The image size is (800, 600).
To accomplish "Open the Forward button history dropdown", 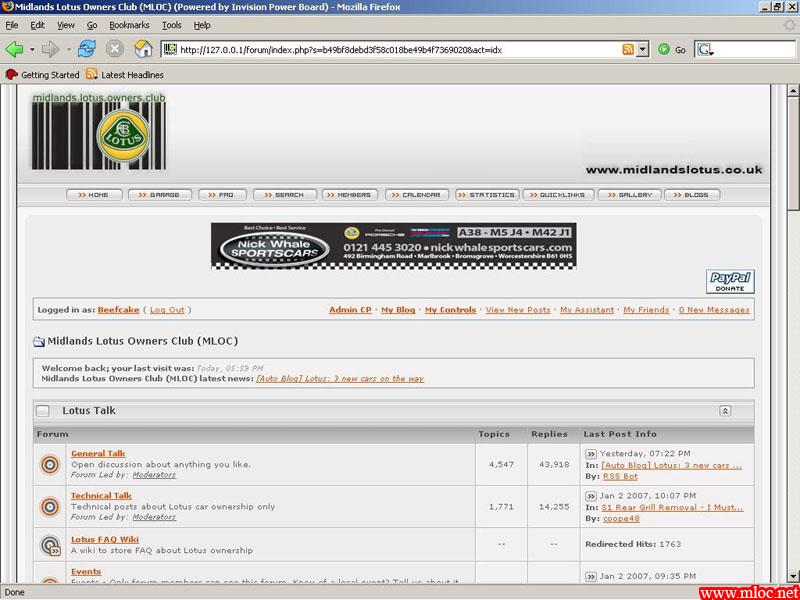I will tap(69, 50).
